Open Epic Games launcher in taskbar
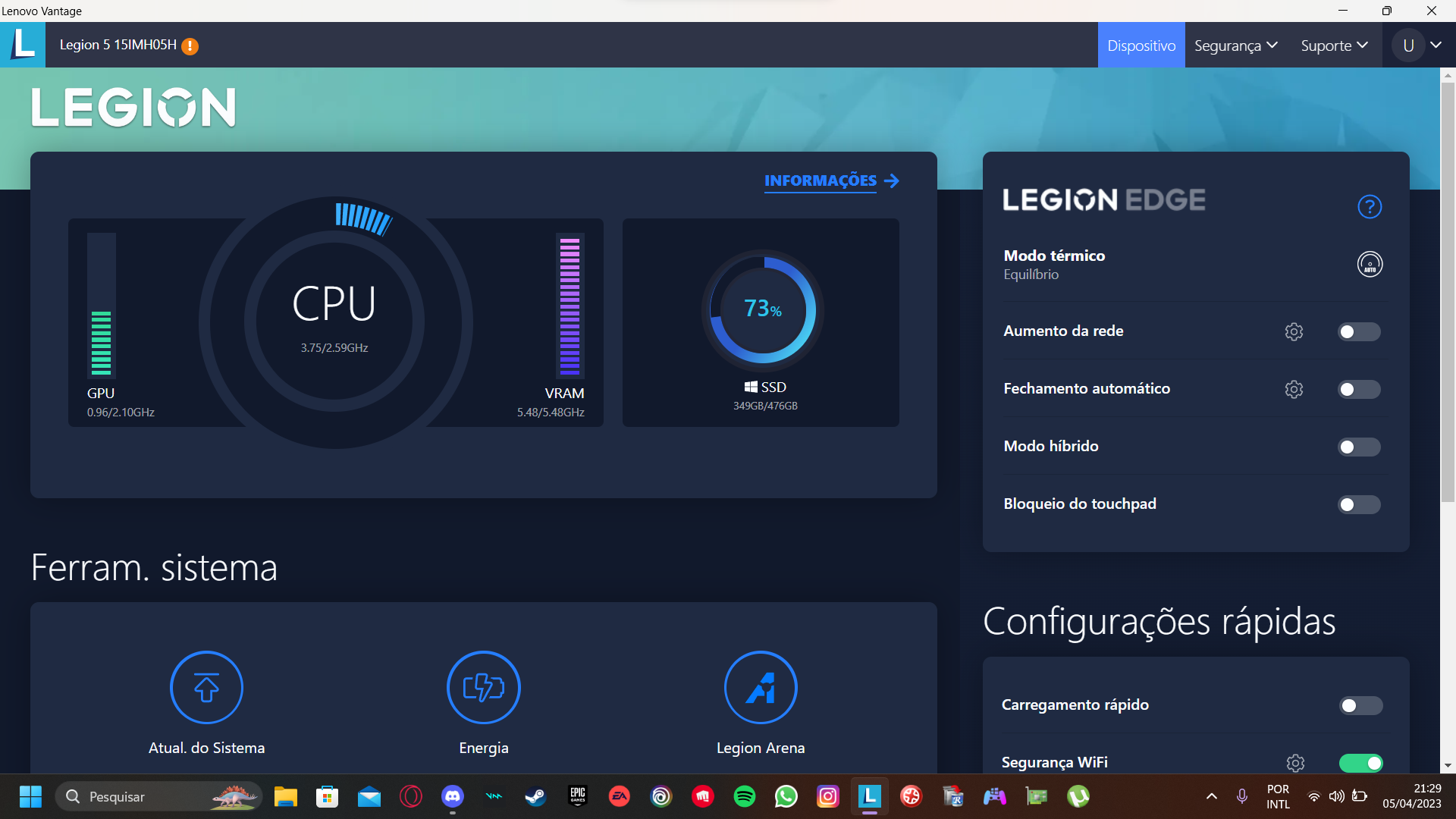1456x819 pixels. (x=578, y=796)
